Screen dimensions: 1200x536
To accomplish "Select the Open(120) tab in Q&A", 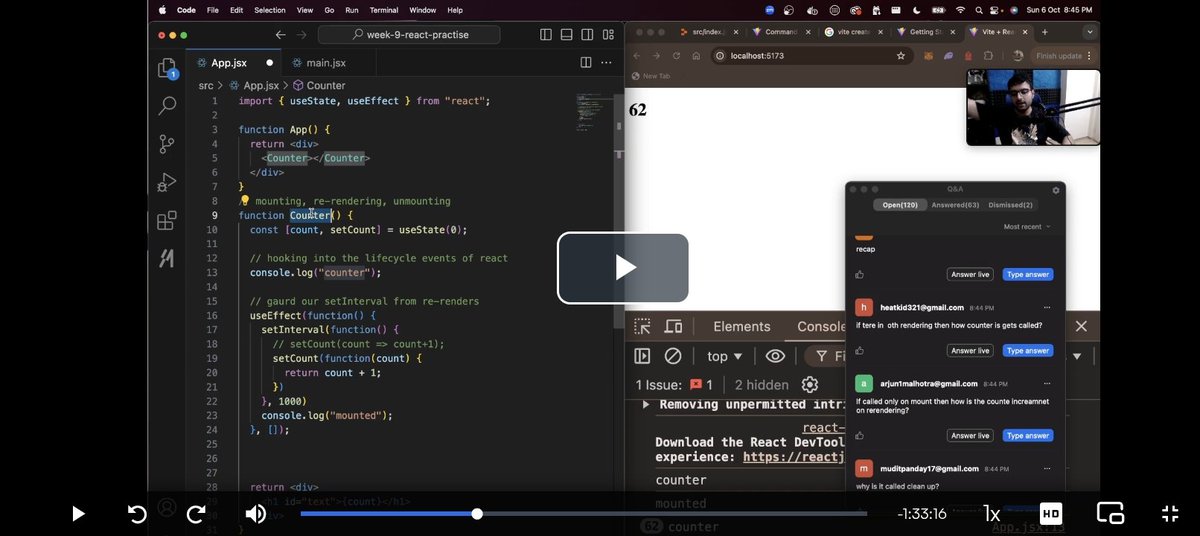I will tap(900, 205).
